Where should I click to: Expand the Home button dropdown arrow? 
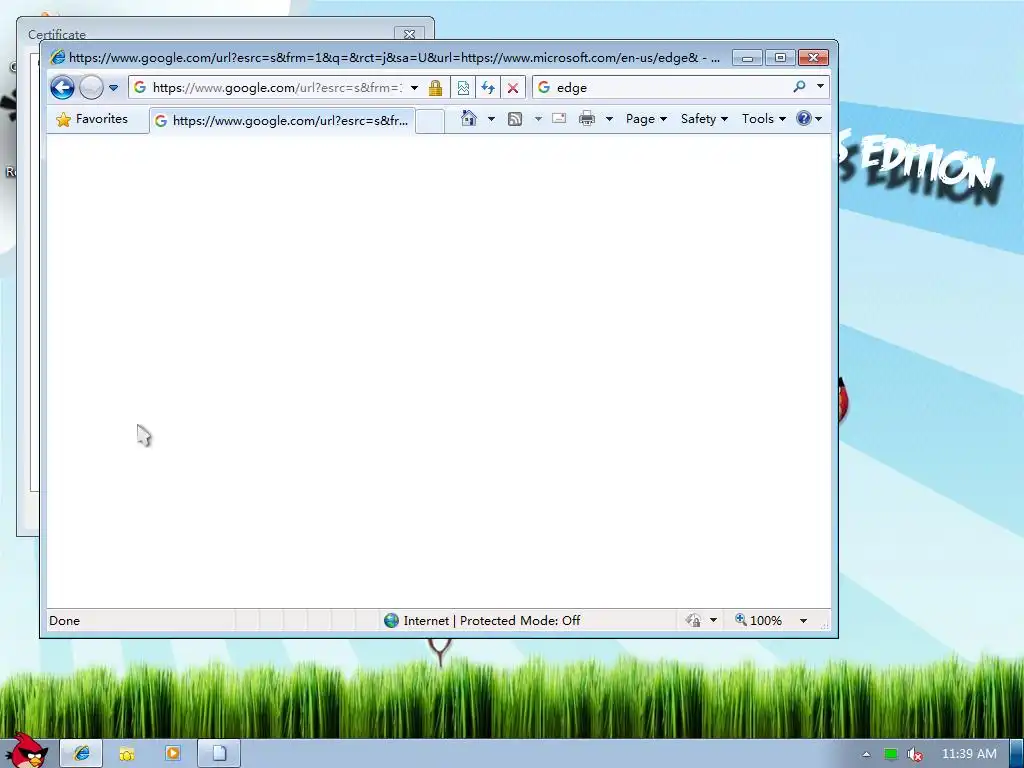[491, 119]
